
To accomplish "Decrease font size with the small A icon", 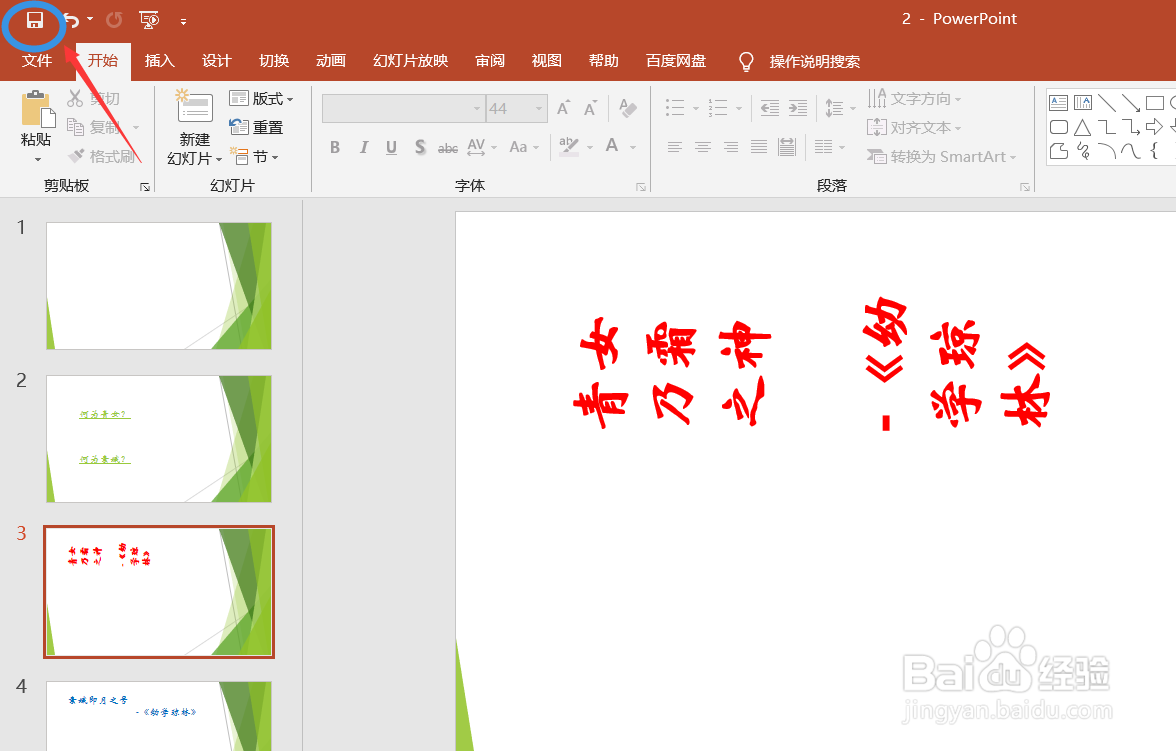I will [x=591, y=109].
